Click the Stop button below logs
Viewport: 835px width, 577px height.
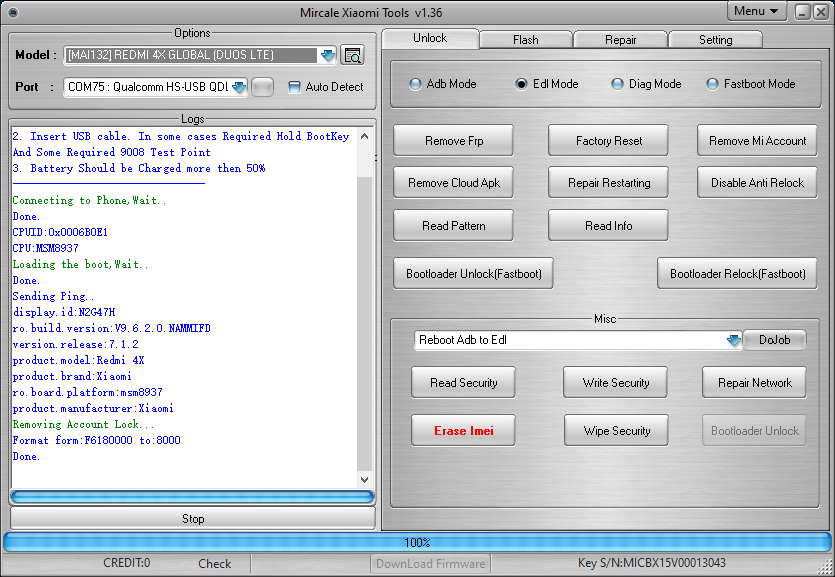[x=193, y=518]
